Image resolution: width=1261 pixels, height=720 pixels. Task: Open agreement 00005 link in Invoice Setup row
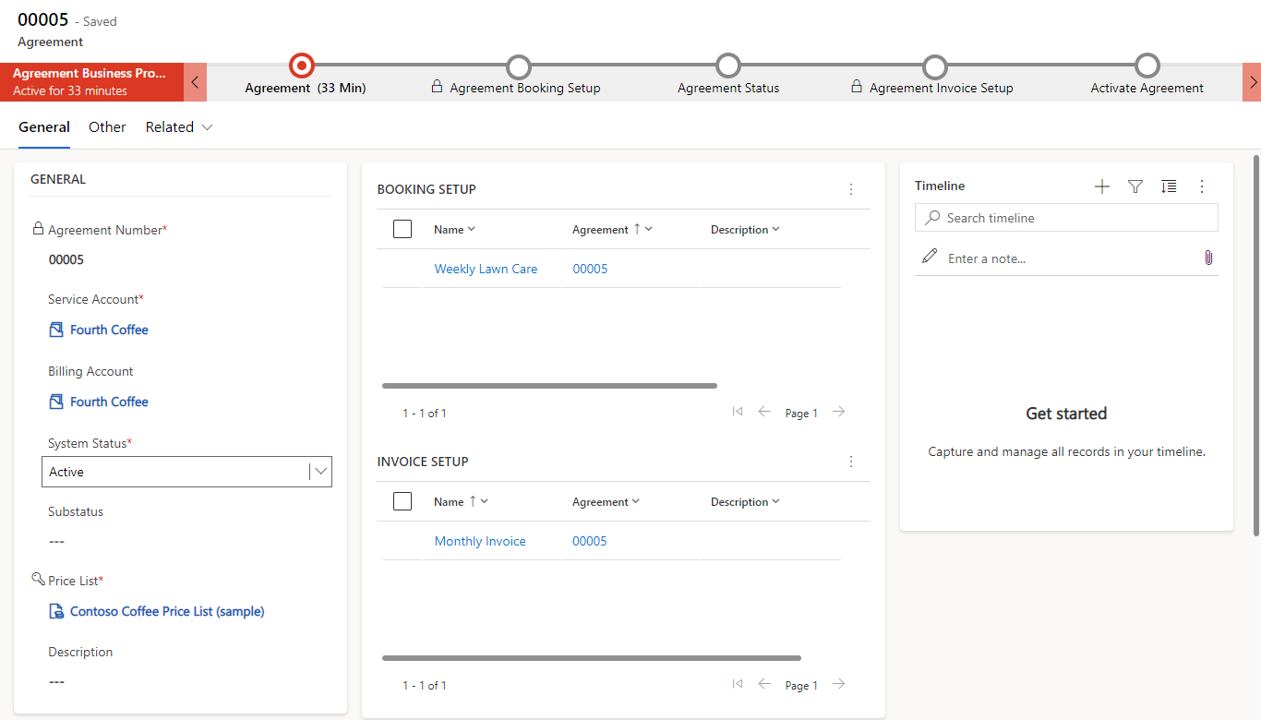pos(590,541)
